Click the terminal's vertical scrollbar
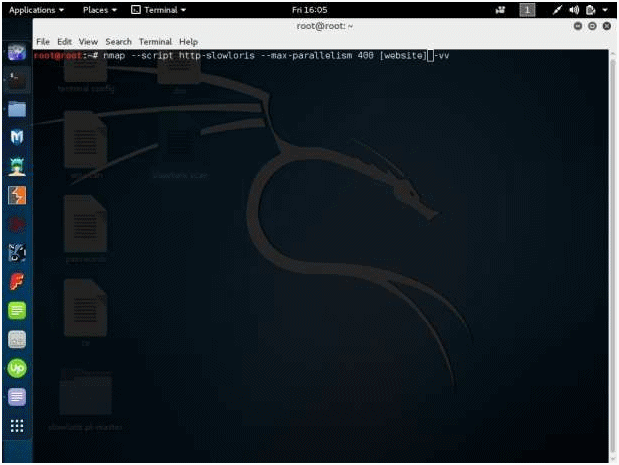The image size is (619, 465). pyautogui.click(x=611, y=250)
